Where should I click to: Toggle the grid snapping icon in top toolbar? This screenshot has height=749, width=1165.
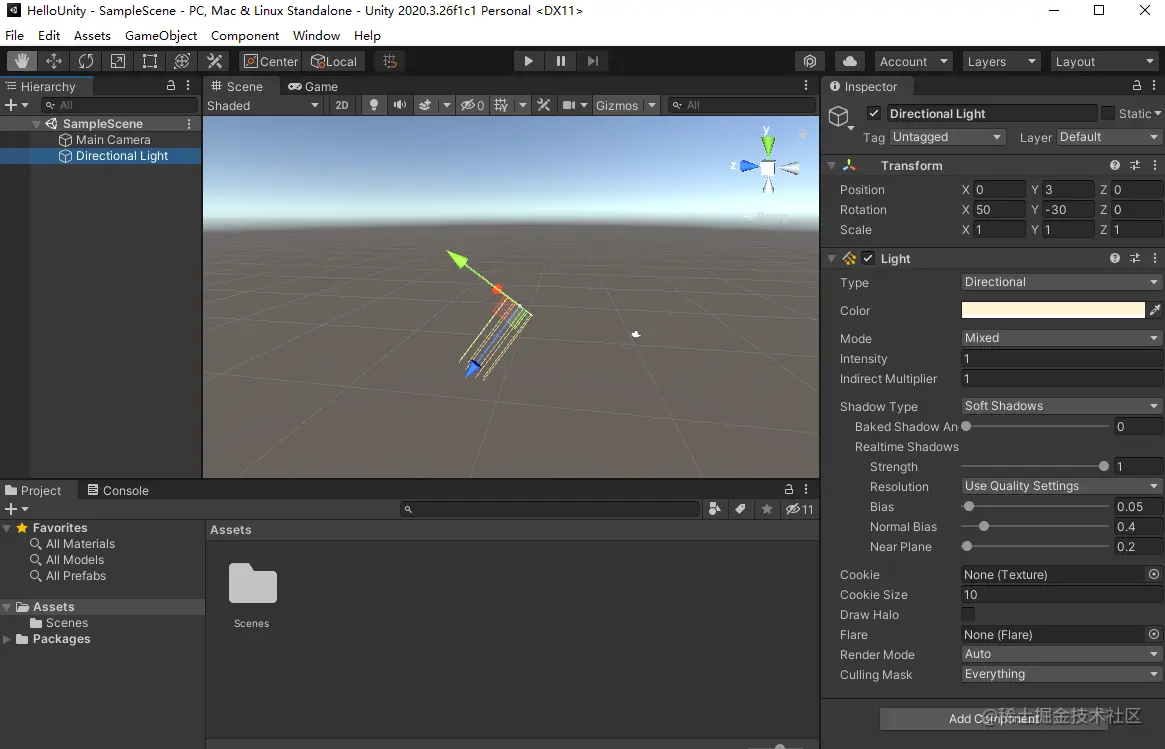tap(389, 61)
